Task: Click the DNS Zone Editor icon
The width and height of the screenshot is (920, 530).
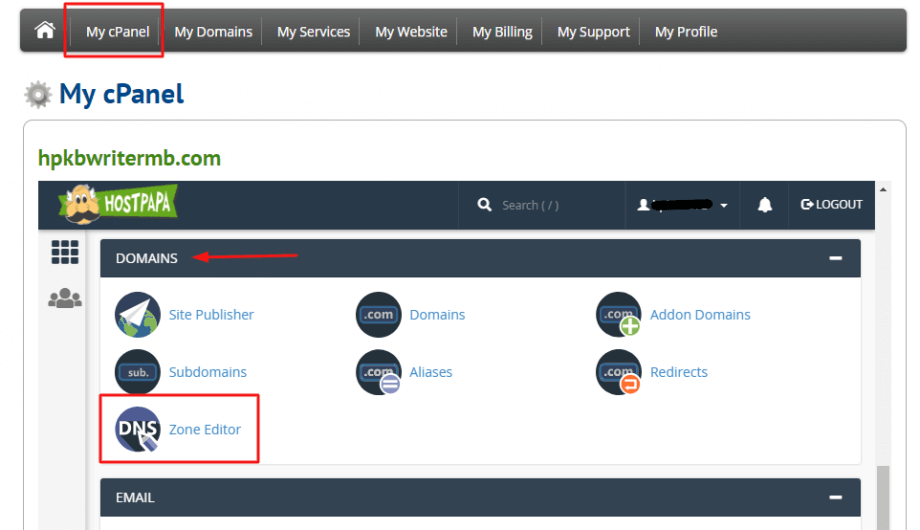Action: point(138,429)
